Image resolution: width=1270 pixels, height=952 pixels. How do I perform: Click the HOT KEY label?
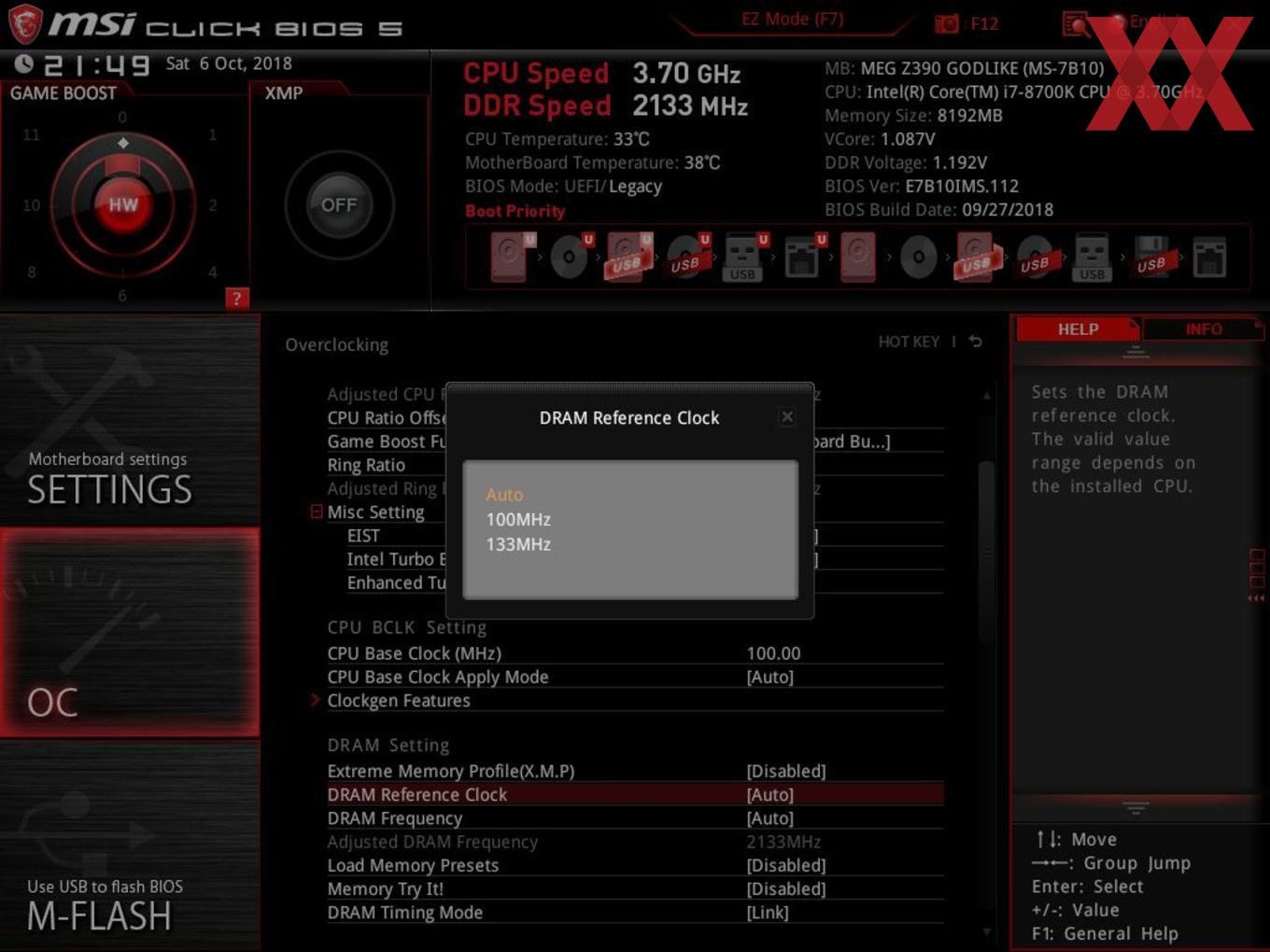pyautogui.click(x=909, y=342)
